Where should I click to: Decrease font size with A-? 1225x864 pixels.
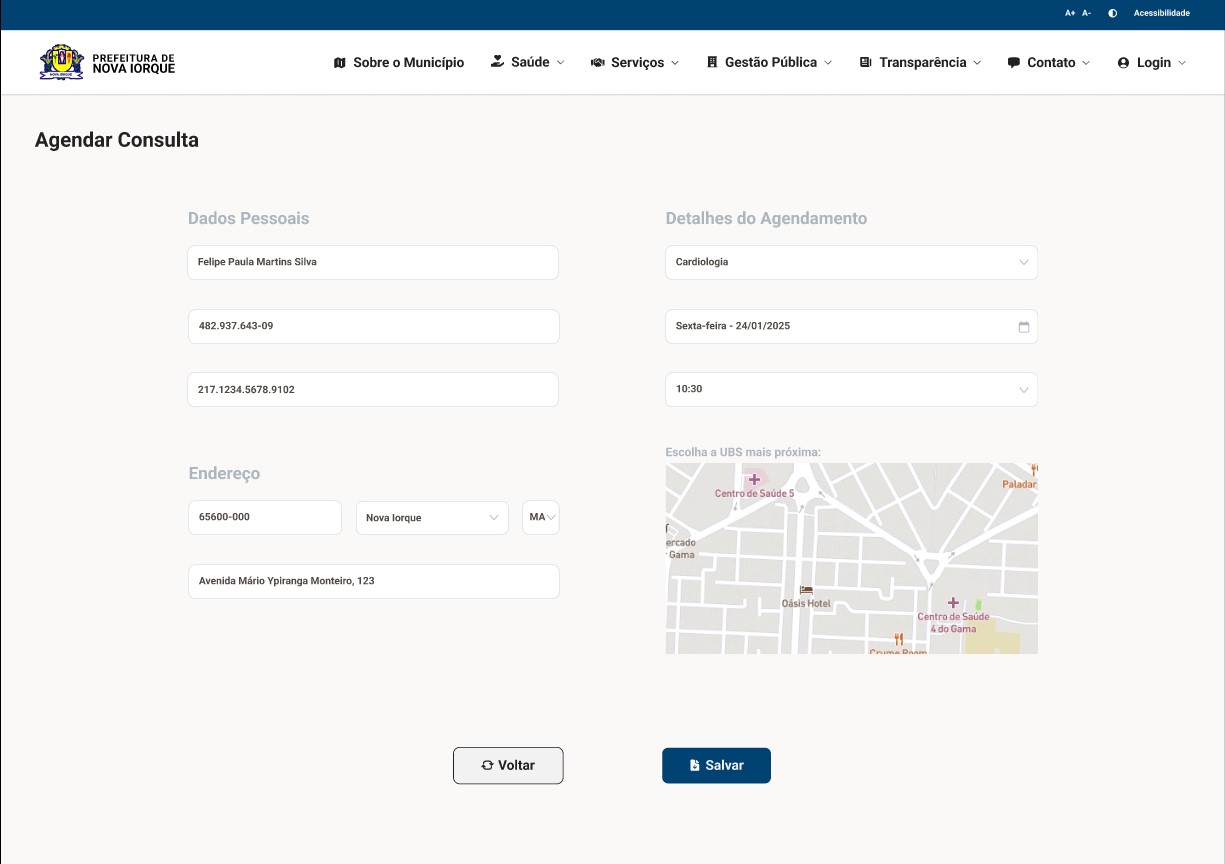coord(1086,13)
